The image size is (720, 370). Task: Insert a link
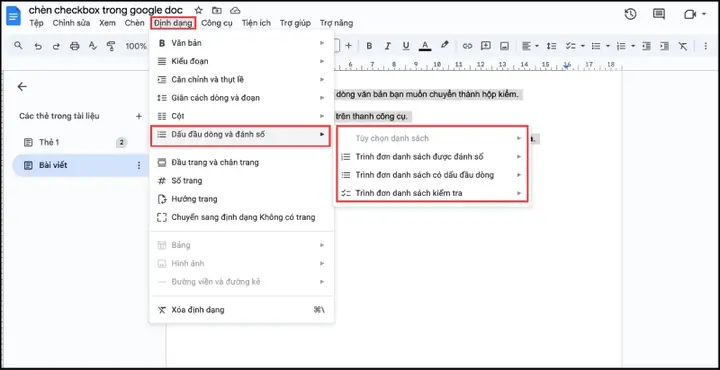[x=467, y=46]
